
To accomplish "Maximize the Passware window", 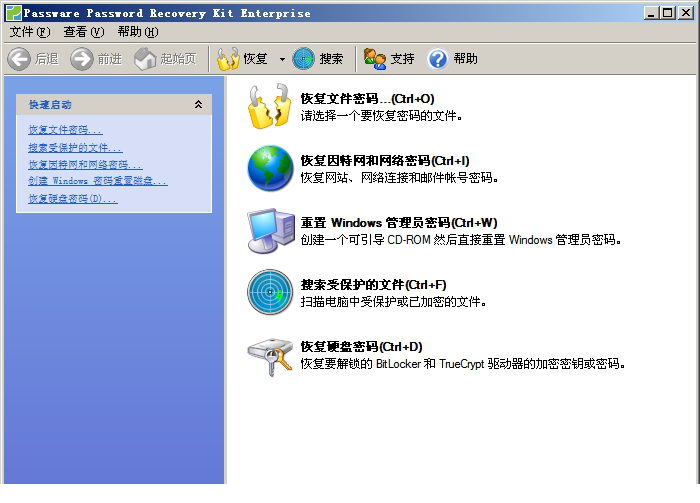I will [668, 13].
